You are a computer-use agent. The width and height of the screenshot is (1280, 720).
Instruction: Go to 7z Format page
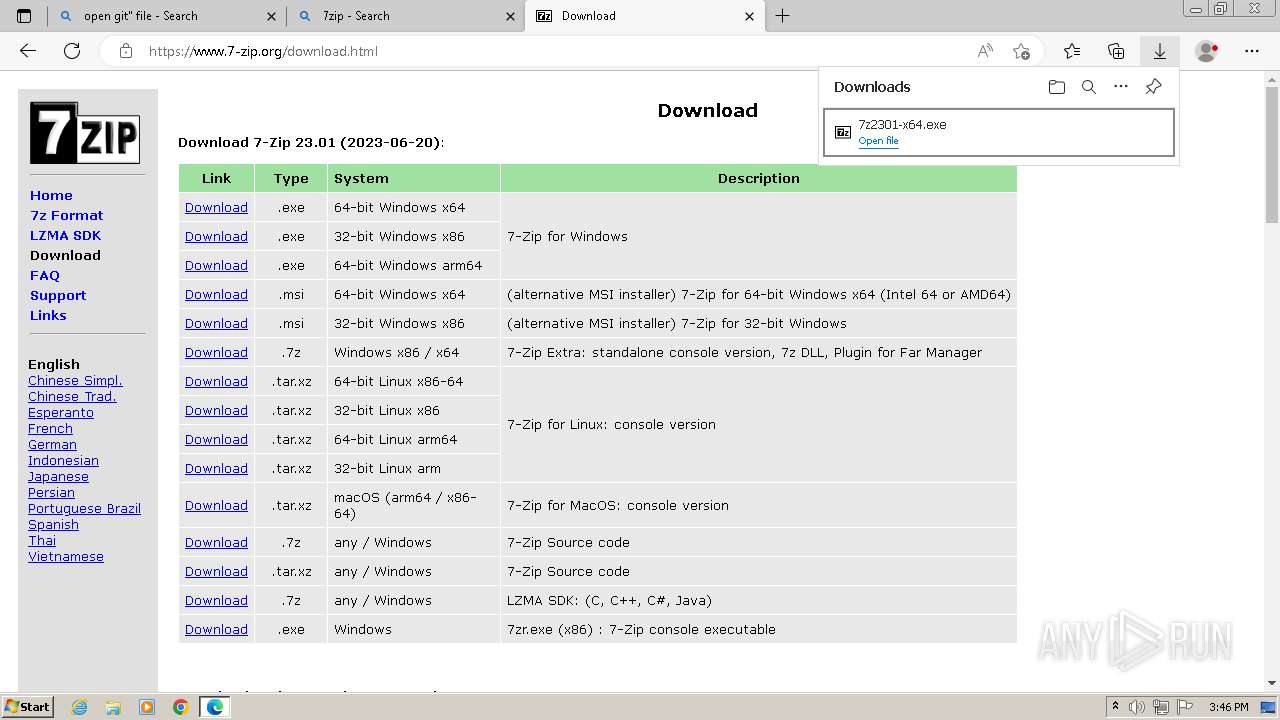click(x=66, y=215)
